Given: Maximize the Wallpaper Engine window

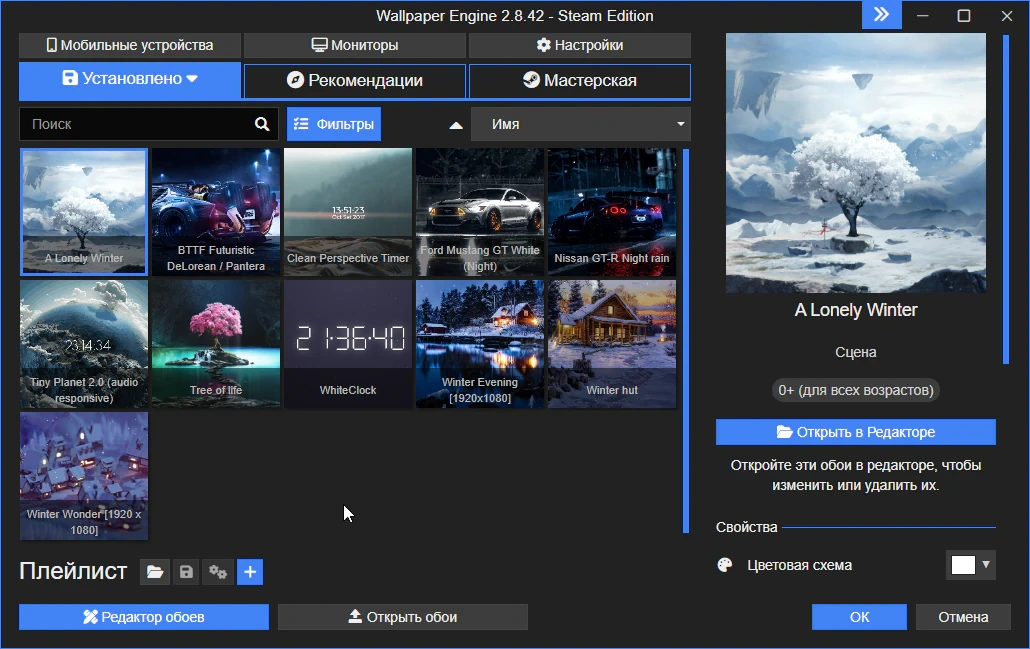Looking at the screenshot, I should coord(964,15).
